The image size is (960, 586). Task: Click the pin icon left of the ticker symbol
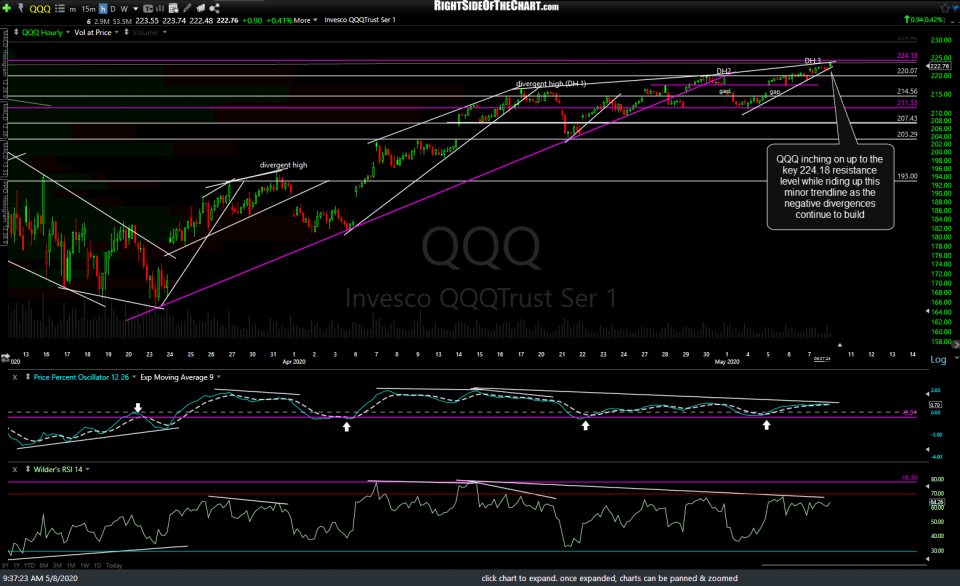point(22,8)
